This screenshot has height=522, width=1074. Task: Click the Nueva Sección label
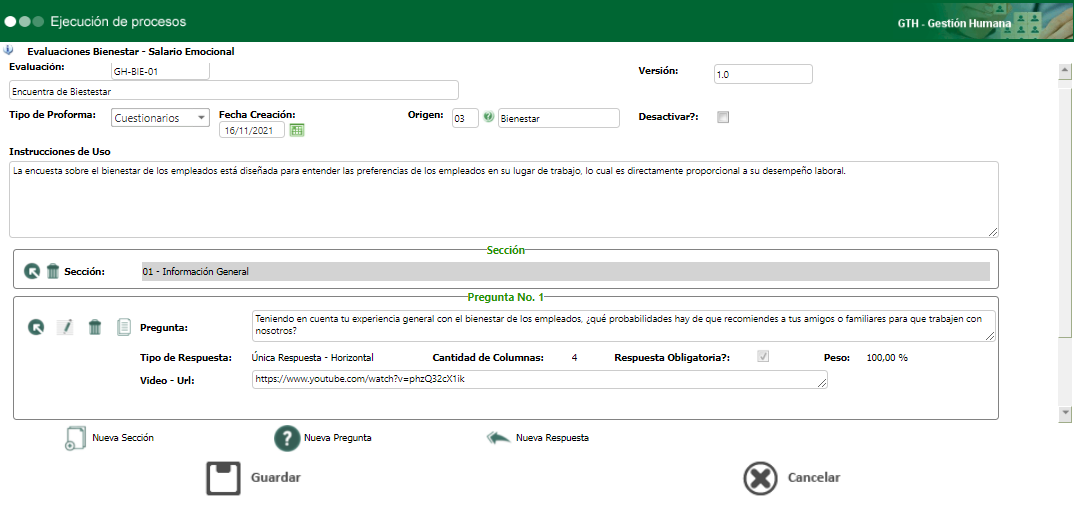point(123,438)
